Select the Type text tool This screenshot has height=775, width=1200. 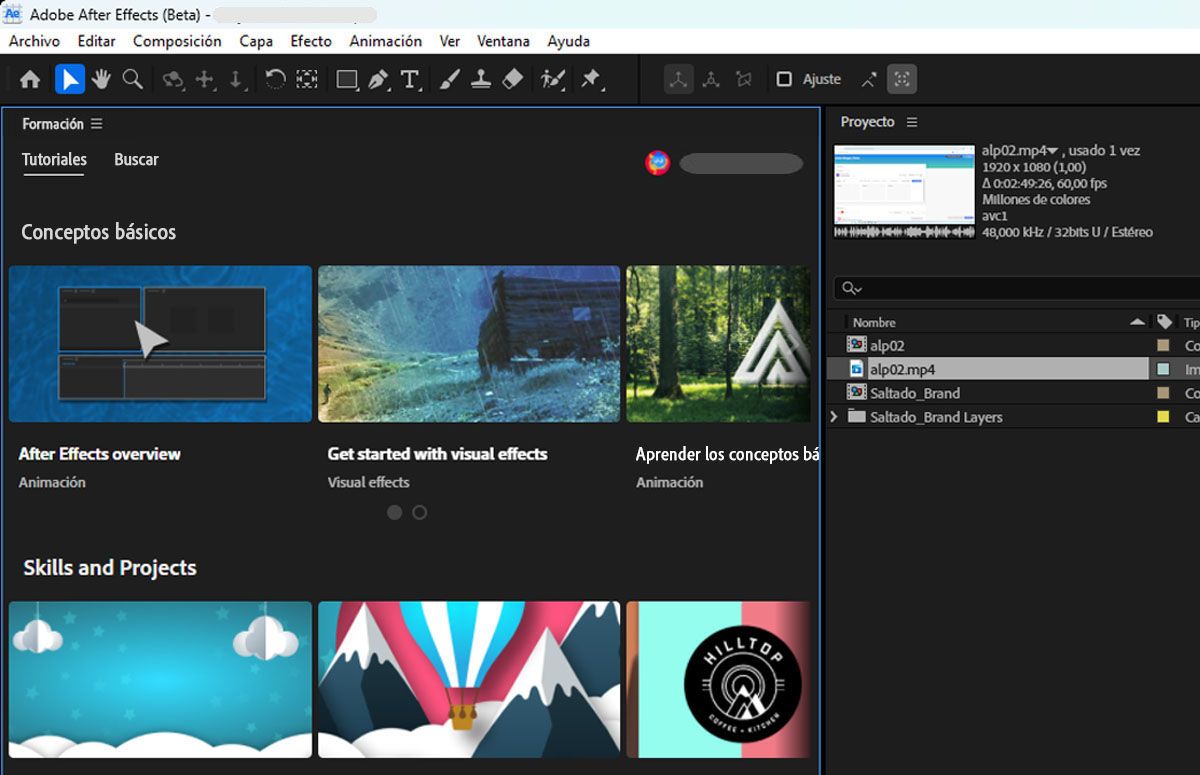(x=409, y=79)
